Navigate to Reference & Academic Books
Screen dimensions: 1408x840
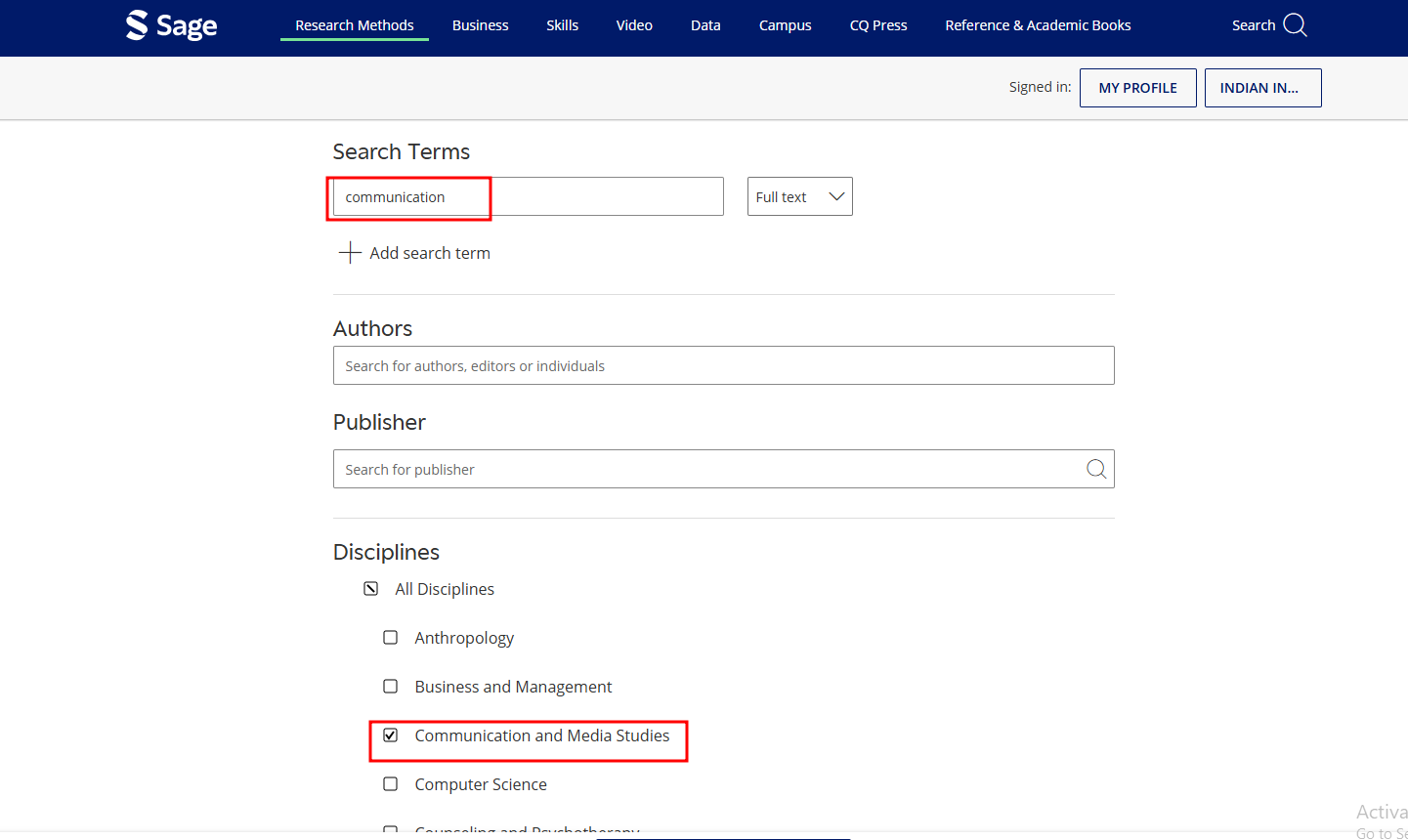pyautogui.click(x=1038, y=25)
